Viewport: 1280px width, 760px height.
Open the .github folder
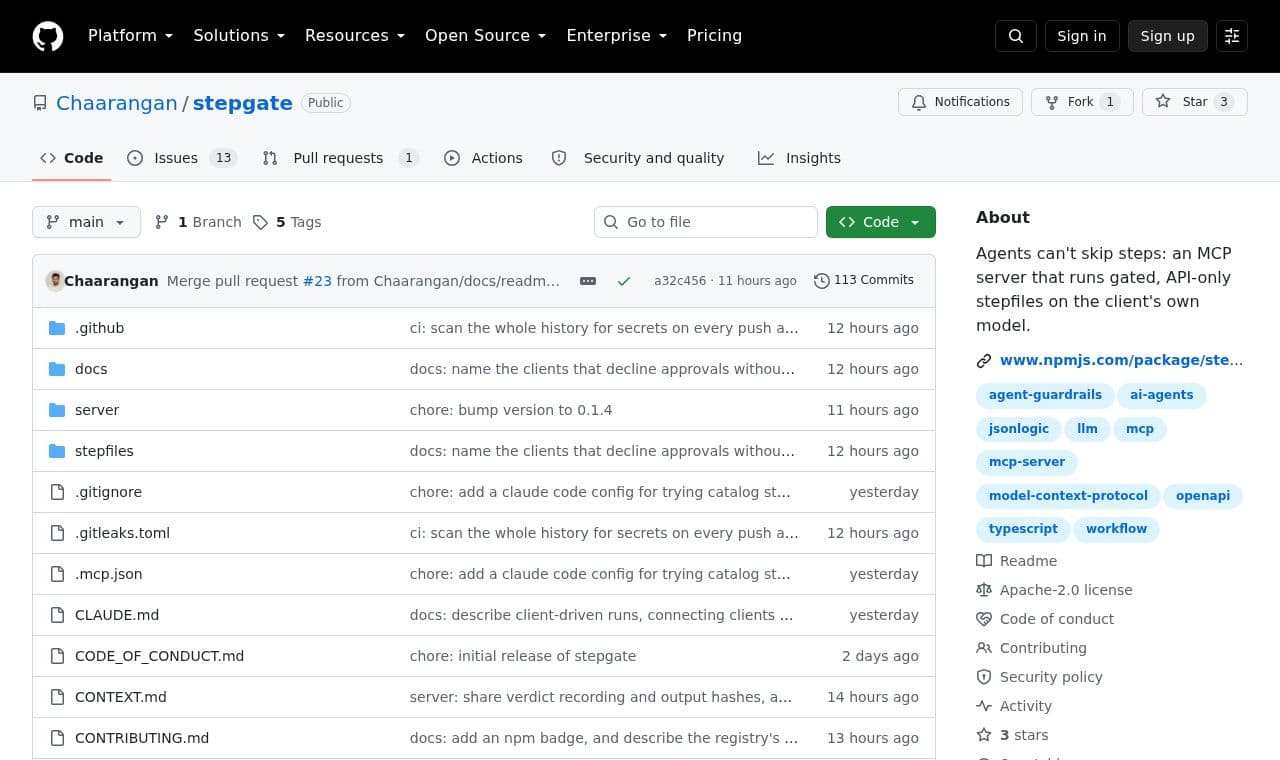99,328
